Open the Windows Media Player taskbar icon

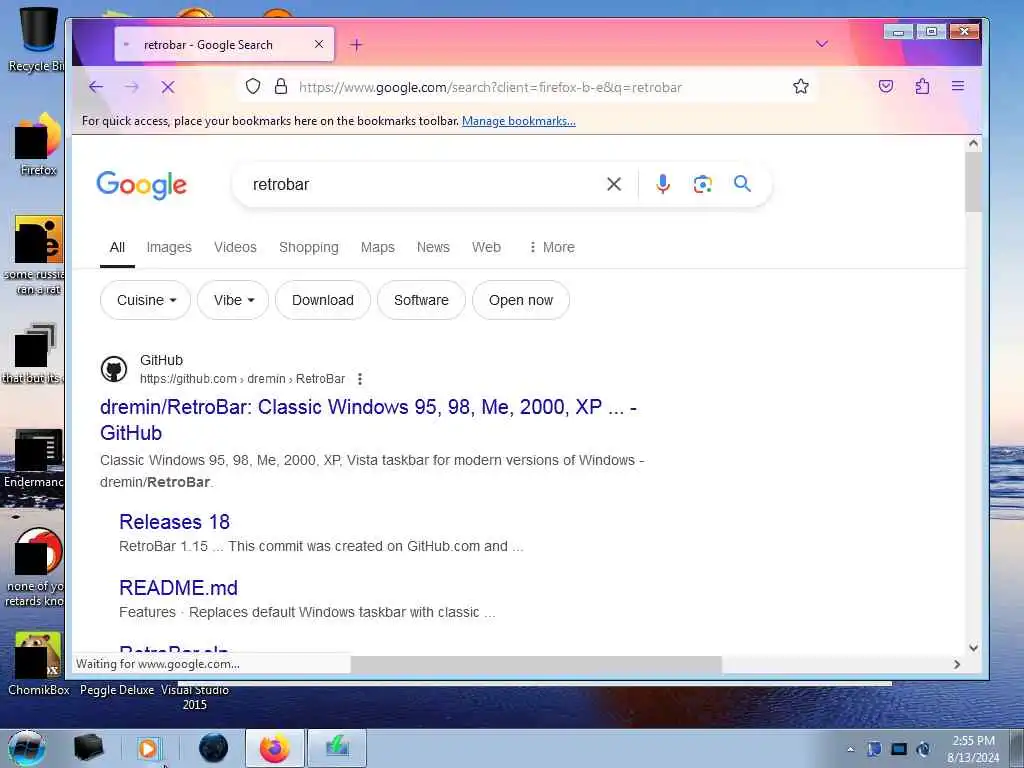pyautogui.click(x=148, y=748)
